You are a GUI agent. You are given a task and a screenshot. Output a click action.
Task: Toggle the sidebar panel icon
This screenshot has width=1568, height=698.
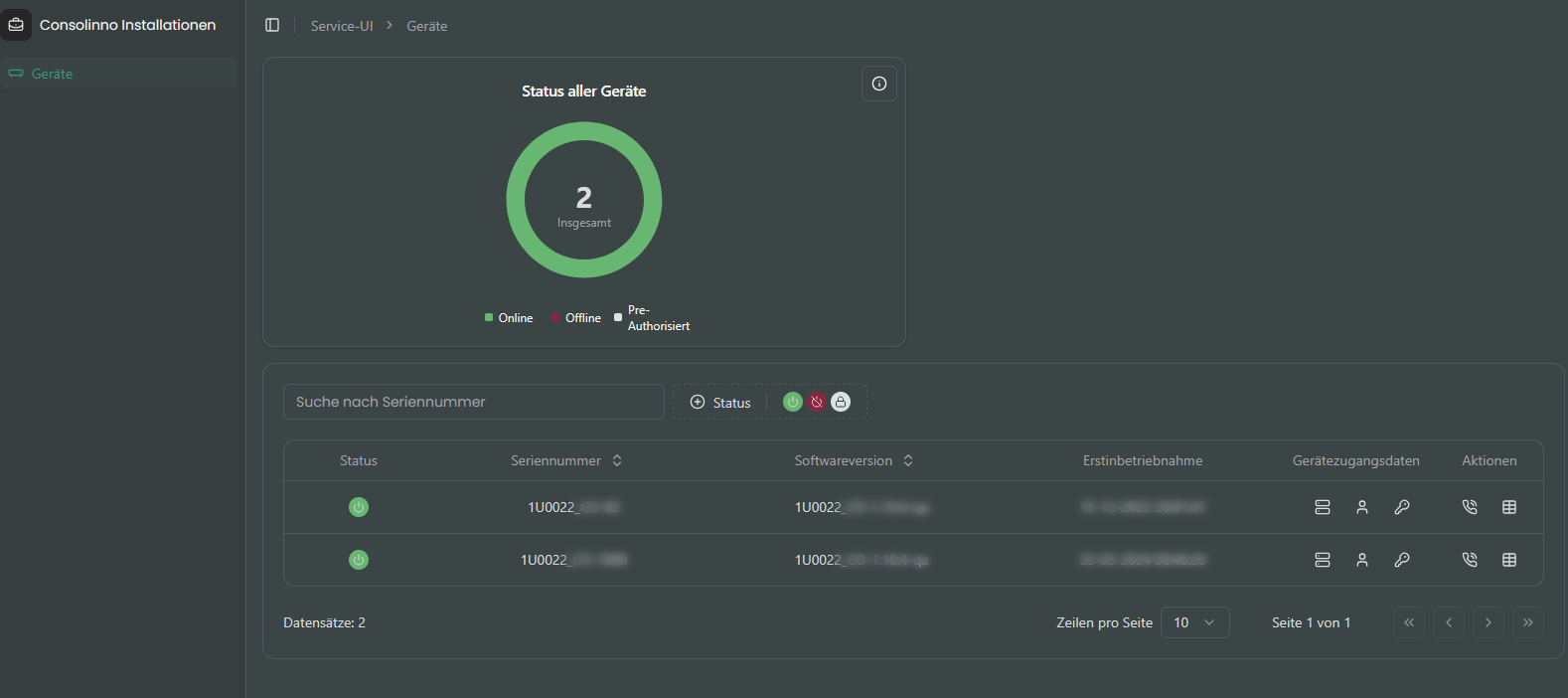272,25
